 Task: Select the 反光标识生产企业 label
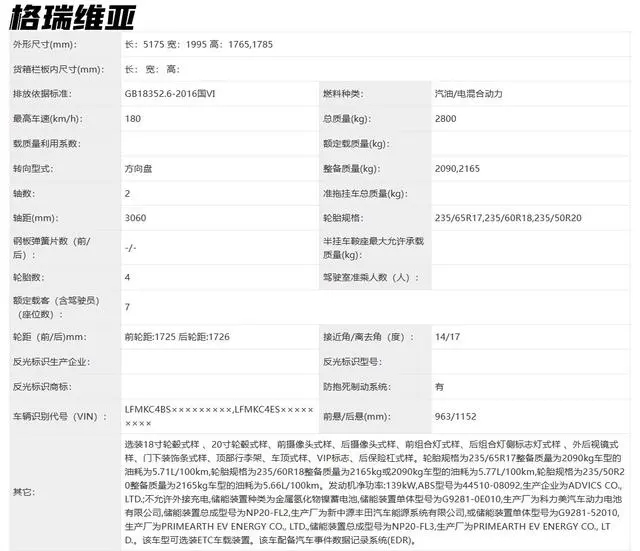51,362
